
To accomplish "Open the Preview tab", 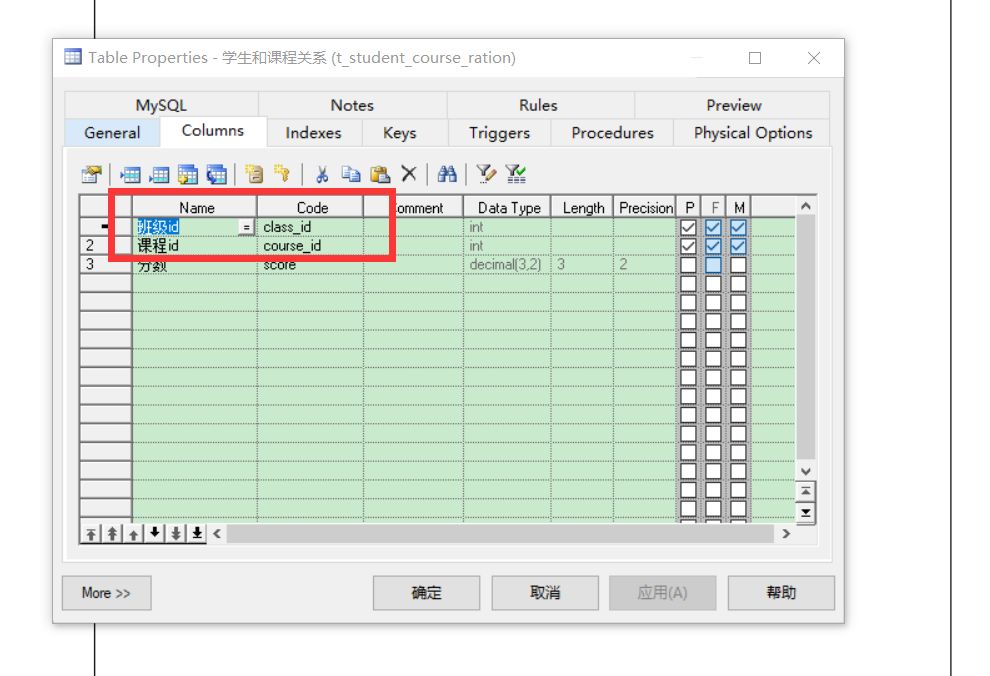I will point(734,105).
